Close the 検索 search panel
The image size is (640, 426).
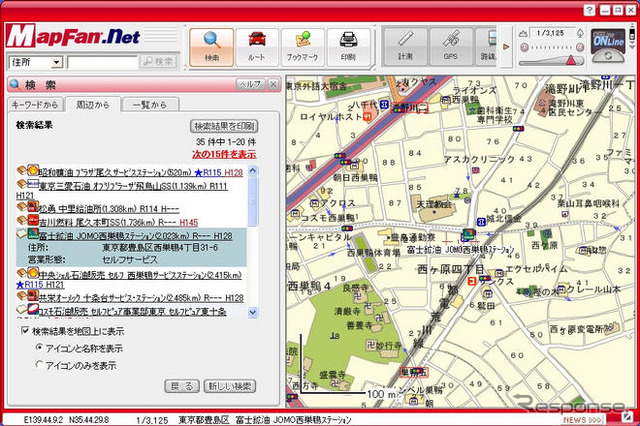pos(273,84)
